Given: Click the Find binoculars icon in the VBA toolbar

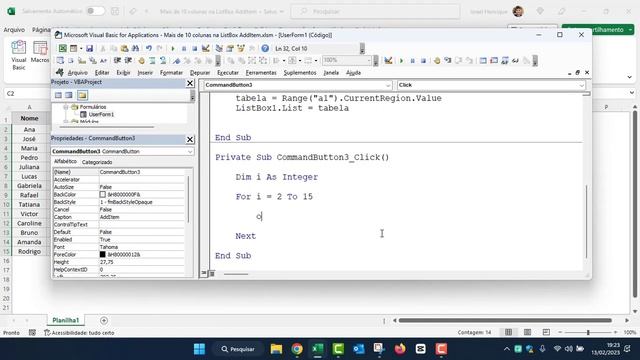Looking at the screenshot, I should pyautogui.click(x=135, y=49).
